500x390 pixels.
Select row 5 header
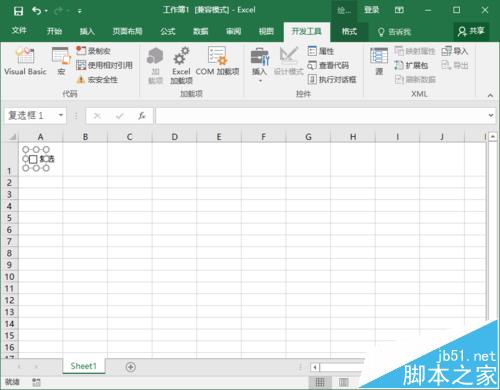tap(9, 218)
